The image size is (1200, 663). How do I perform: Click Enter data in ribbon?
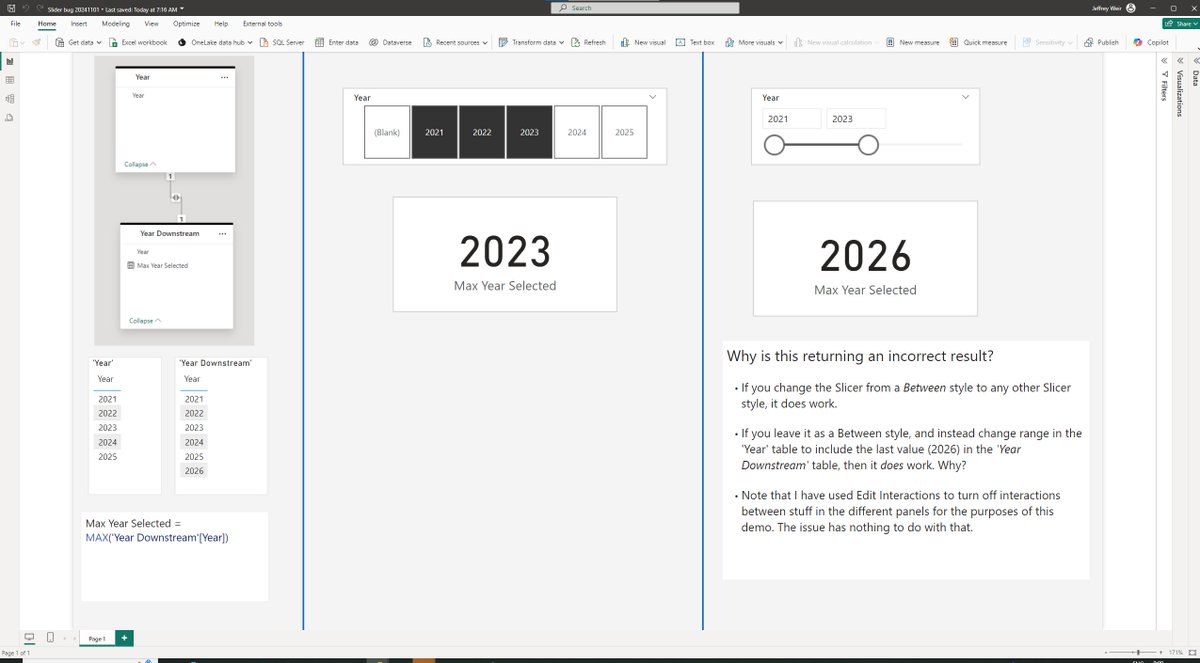tap(336, 43)
